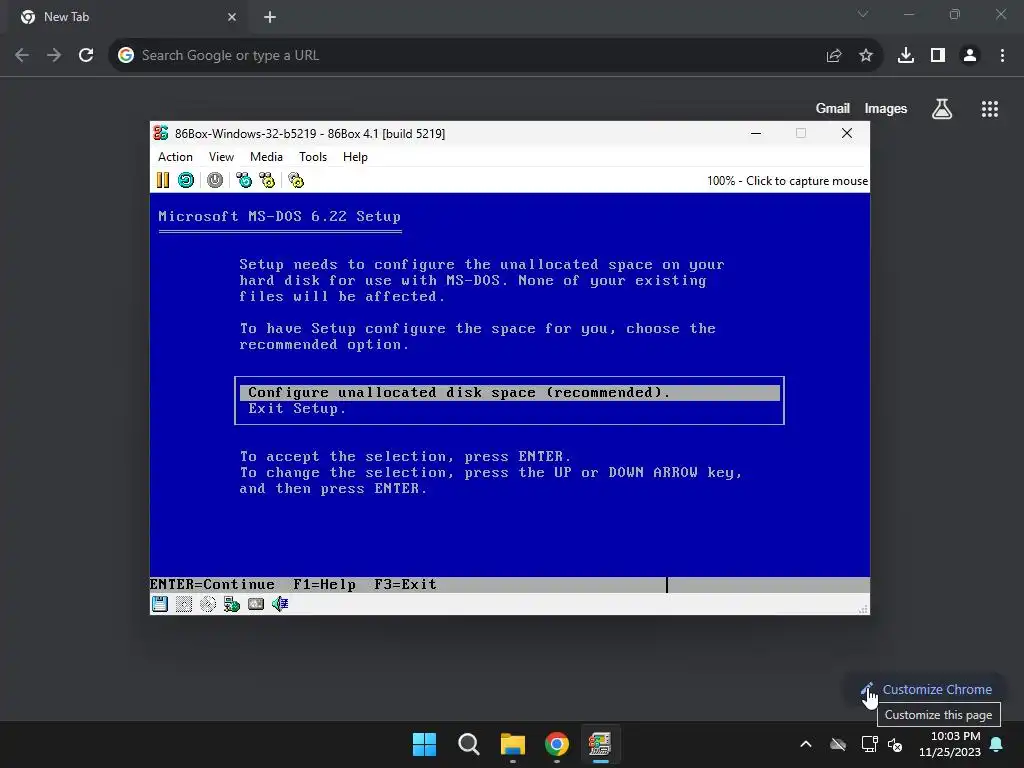This screenshot has height=768, width=1024.
Task: Click the share page icon in address bar
Action: click(834, 56)
